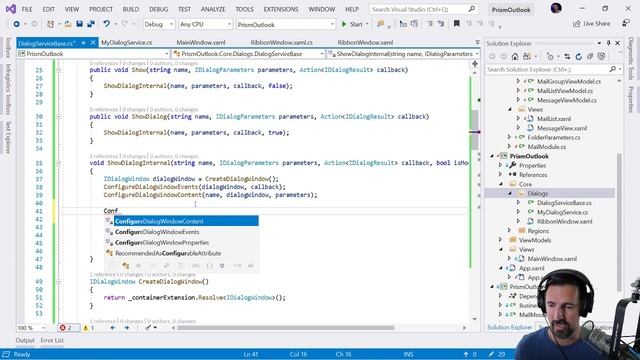The height and width of the screenshot is (360, 640).
Task: Open the 100 % zoom dropdown
Action: pos(31,328)
